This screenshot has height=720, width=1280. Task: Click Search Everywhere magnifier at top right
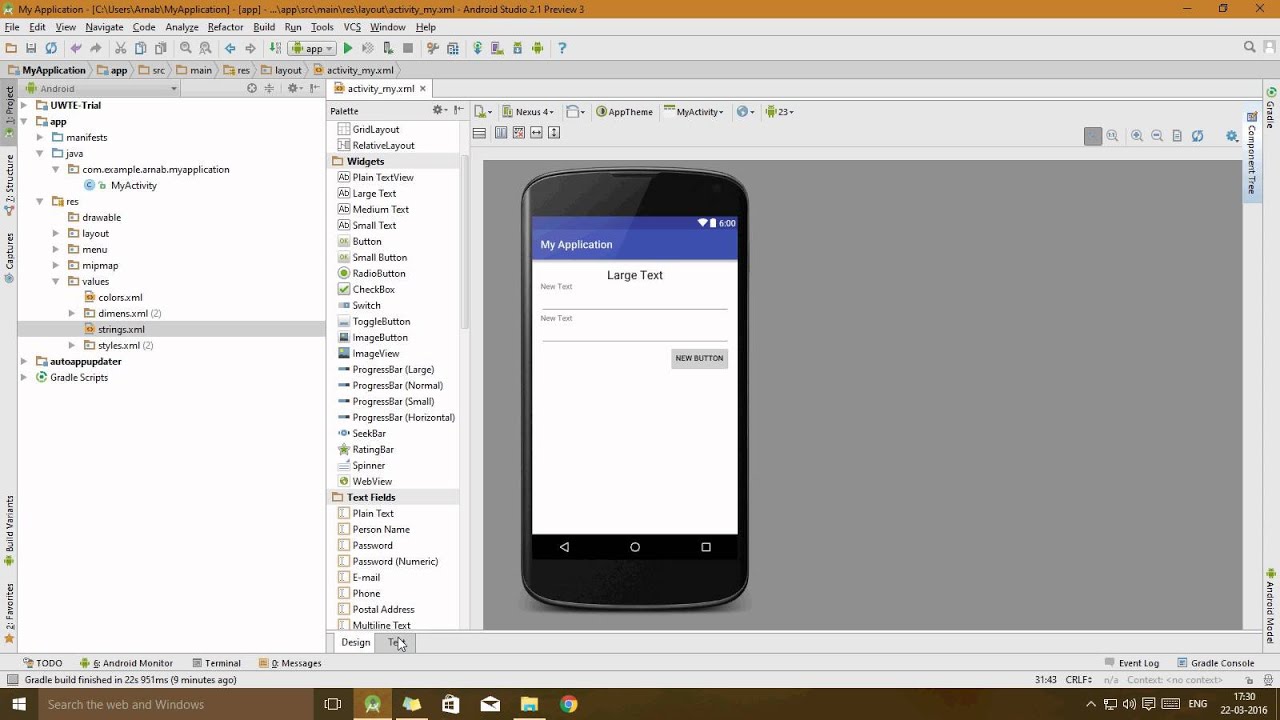(1250, 47)
